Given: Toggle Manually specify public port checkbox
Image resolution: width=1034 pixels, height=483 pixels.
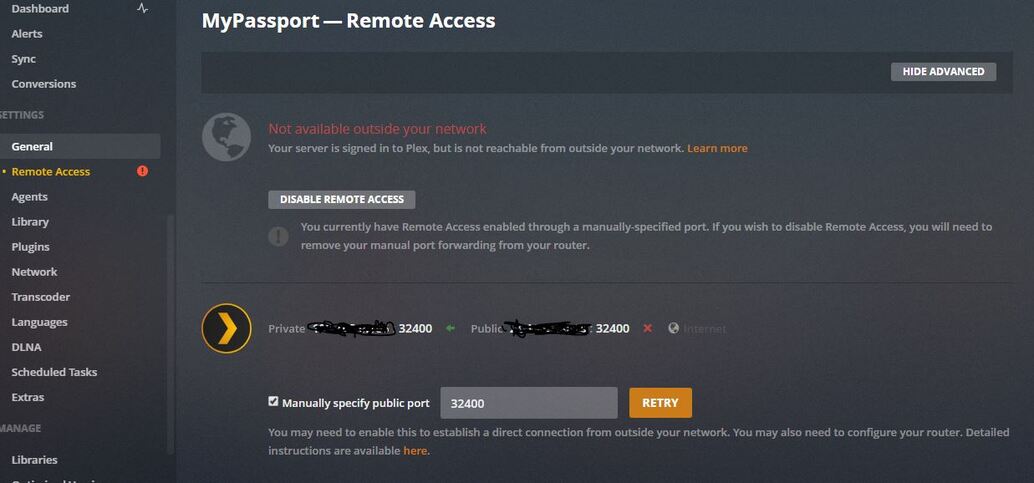Looking at the screenshot, I should (x=273, y=402).
